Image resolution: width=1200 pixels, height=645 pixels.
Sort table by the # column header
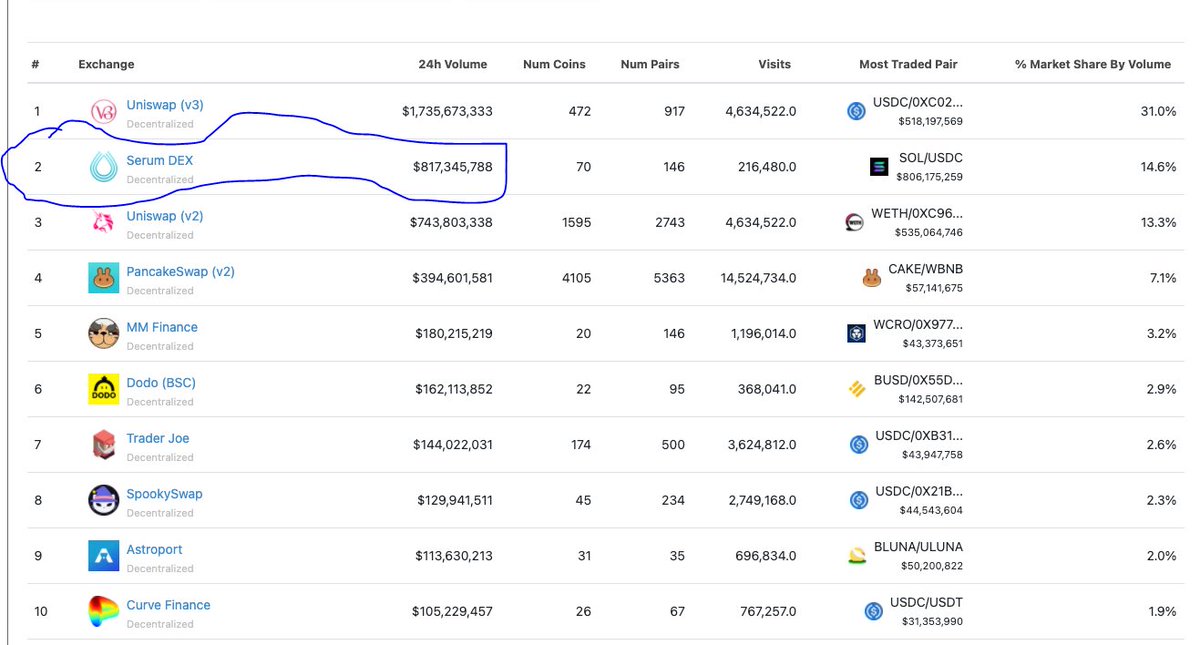pos(36,64)
